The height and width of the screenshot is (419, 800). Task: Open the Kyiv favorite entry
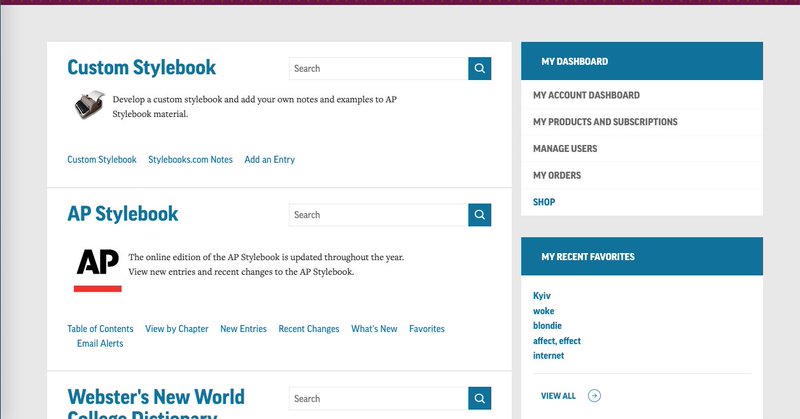tap(542, 296)
